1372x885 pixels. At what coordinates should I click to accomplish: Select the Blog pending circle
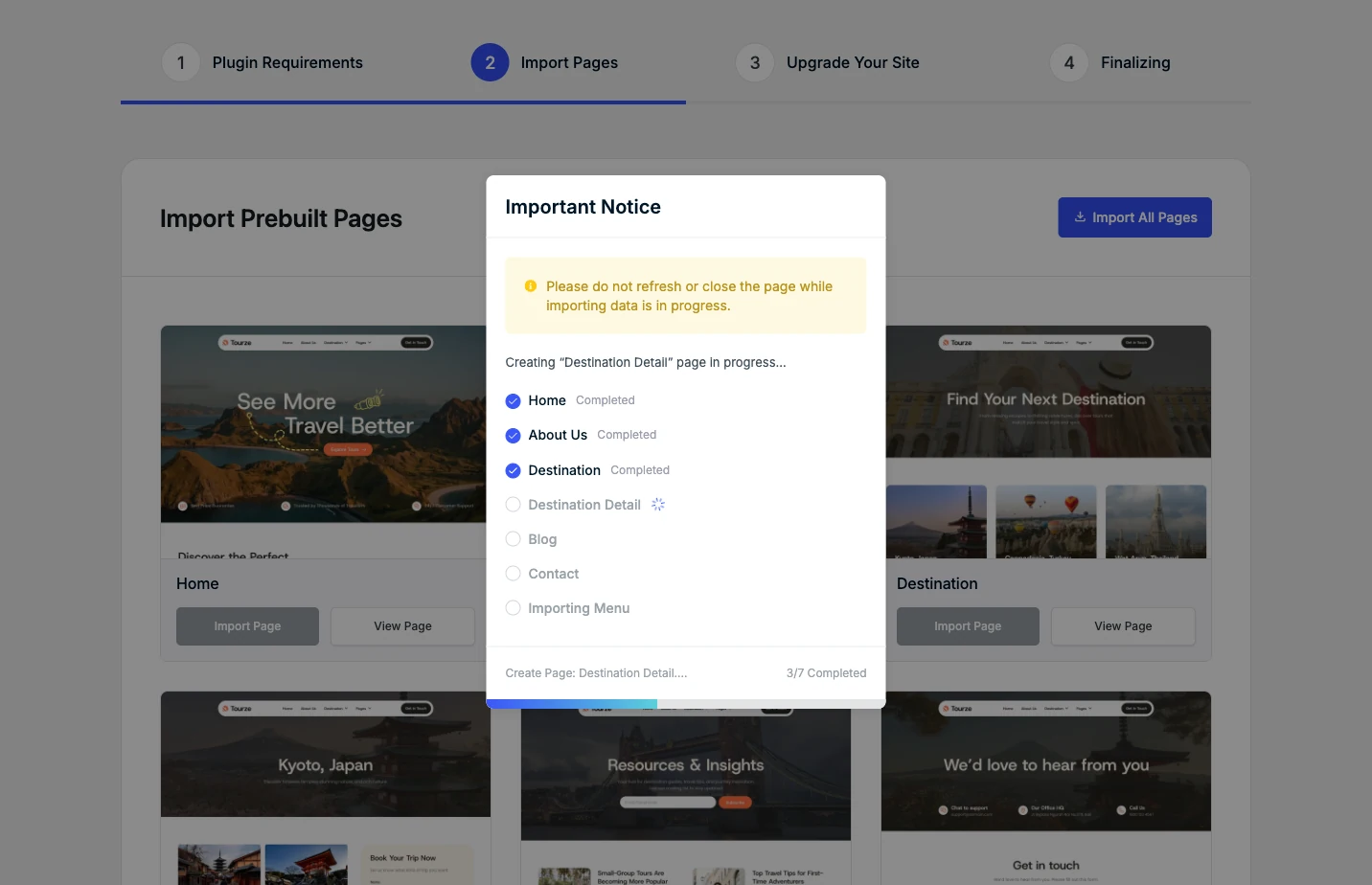point(514,539)
